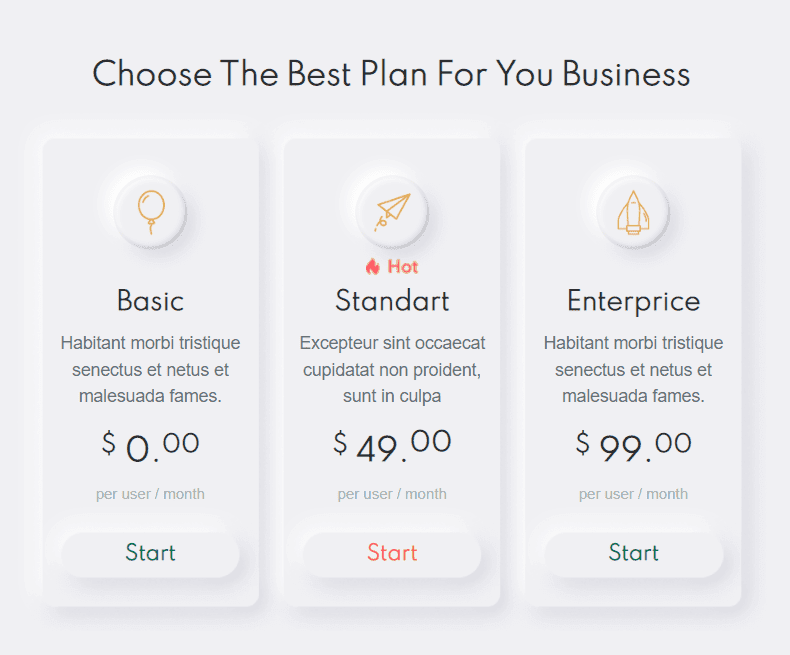Screen dimensions: 790x655
Task: Click the $49.00 price
Action: 392,446
